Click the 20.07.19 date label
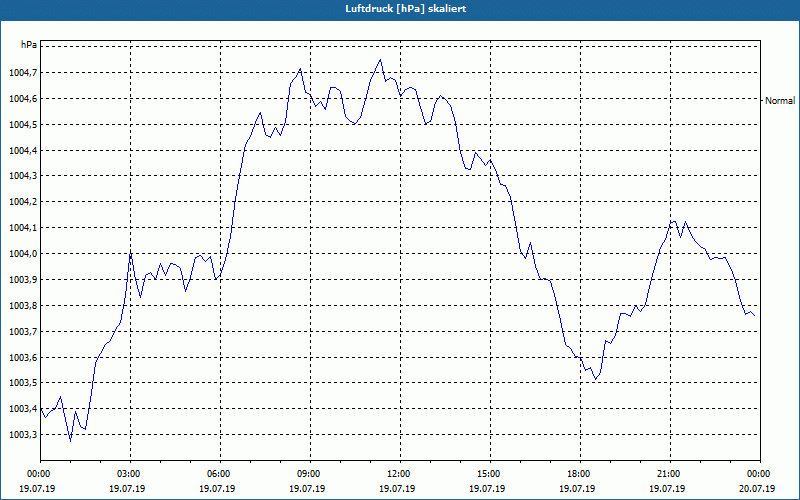 (x=757, y=488)
